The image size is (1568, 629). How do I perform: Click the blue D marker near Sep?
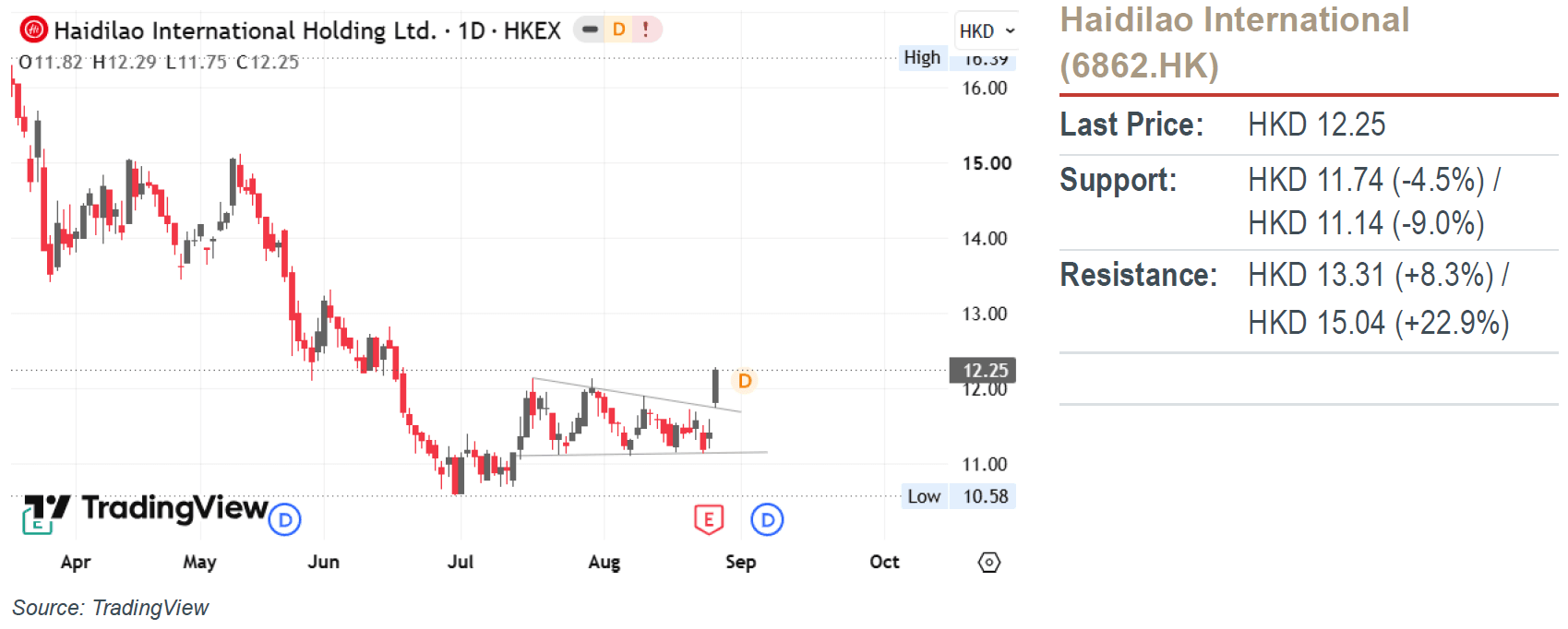pyautogui.click(x=767, y=520)
